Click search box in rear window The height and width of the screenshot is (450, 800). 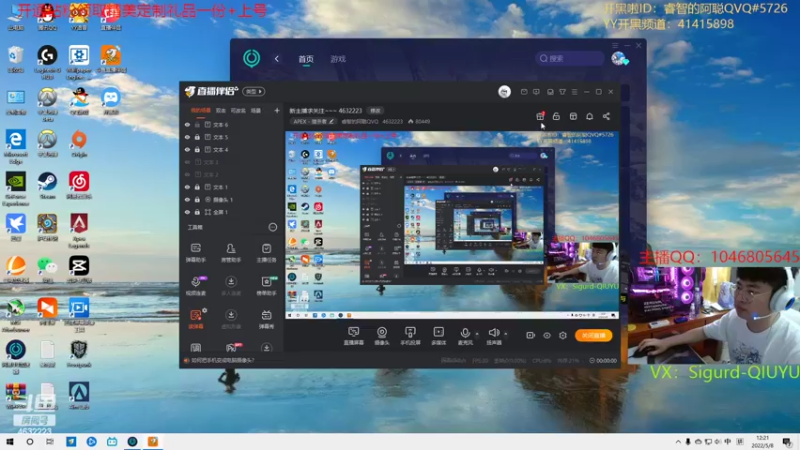pos(569,59)
